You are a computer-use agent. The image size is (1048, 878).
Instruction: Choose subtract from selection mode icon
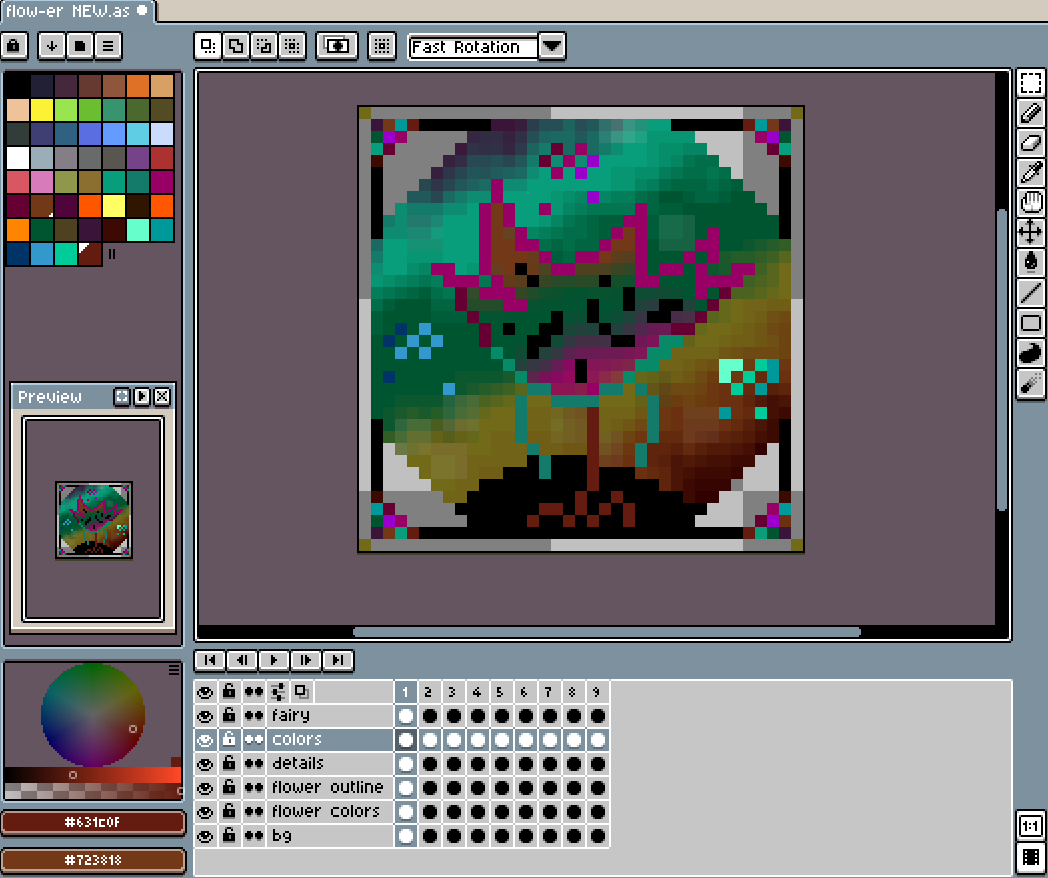[264, 45]
